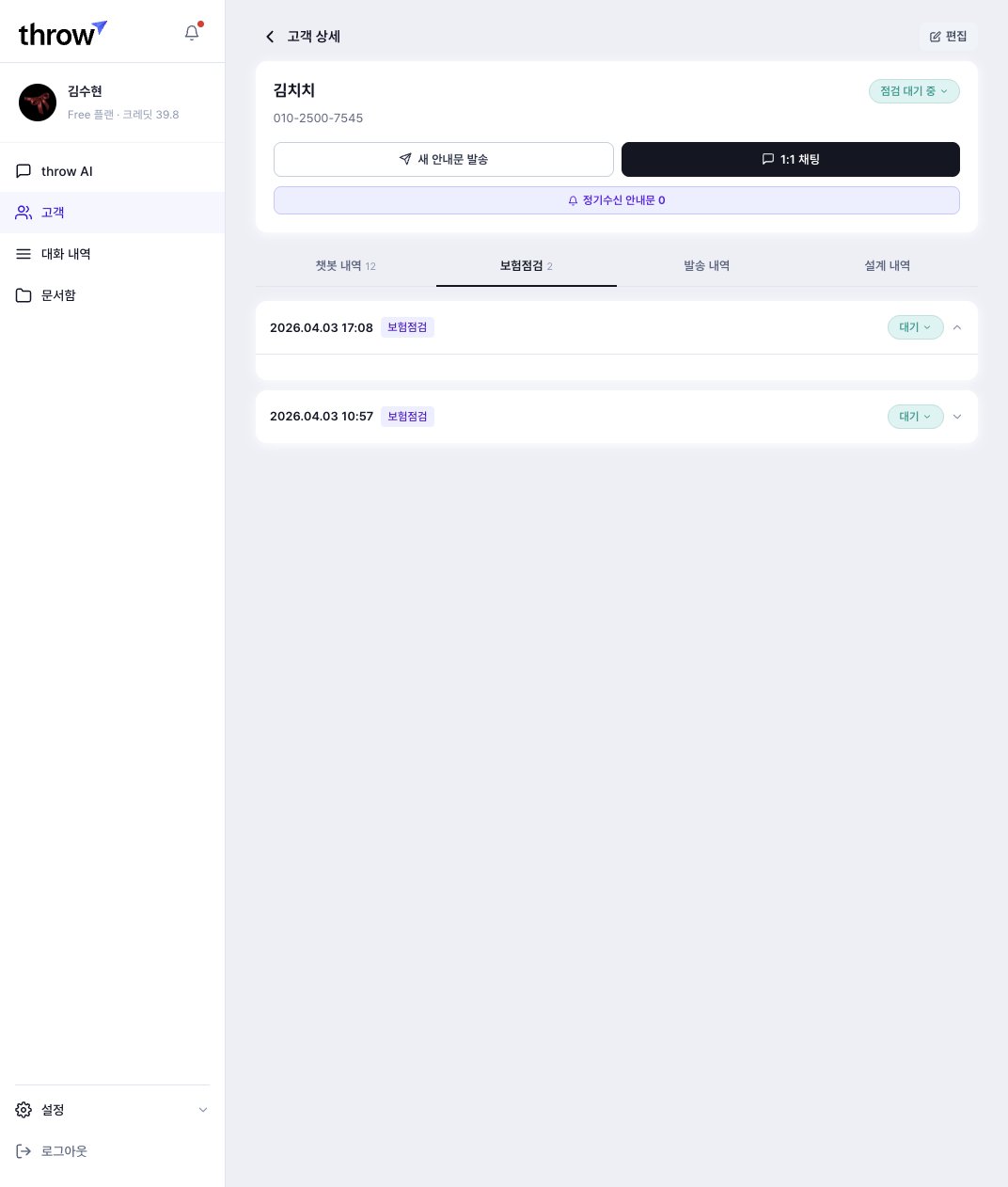
Task: Switch to the 발송 내역 tab
Action: click(x=706, y=266)
